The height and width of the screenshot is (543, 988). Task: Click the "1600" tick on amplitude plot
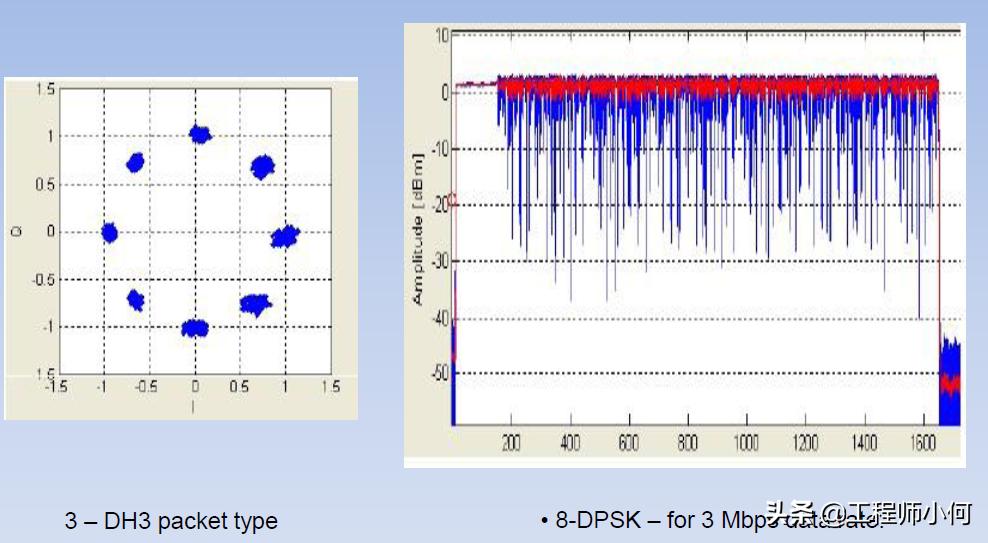pos(923,443)
